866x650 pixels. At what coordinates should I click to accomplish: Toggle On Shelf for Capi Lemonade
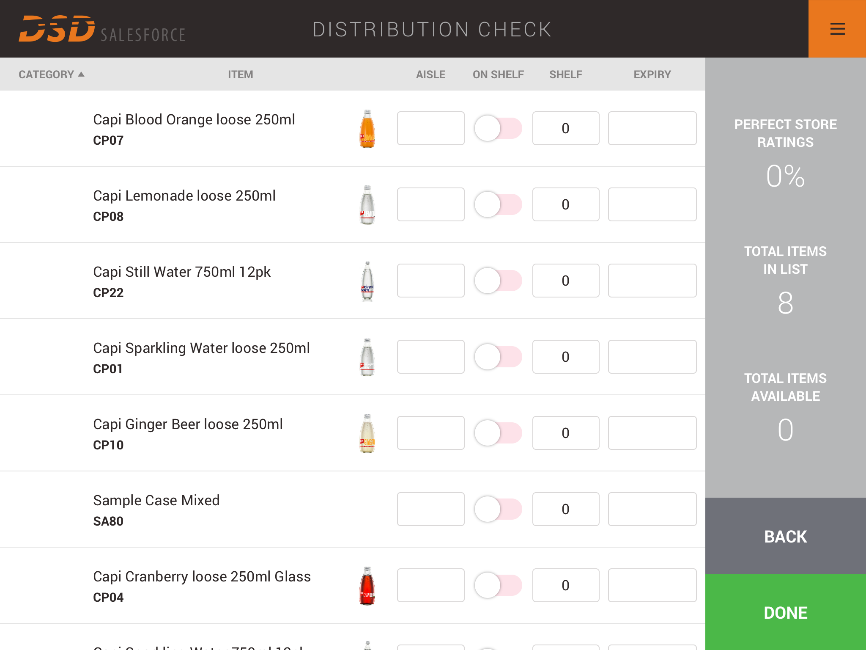(x=498, y=204)
